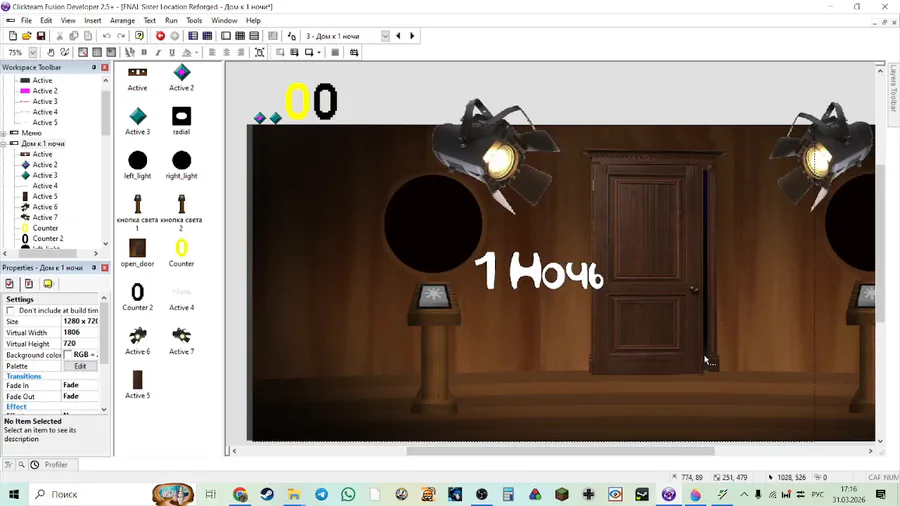Select Counter 2 in workspace tree
Viewport: 900px width, 506px height.
[x=48, y=239]
